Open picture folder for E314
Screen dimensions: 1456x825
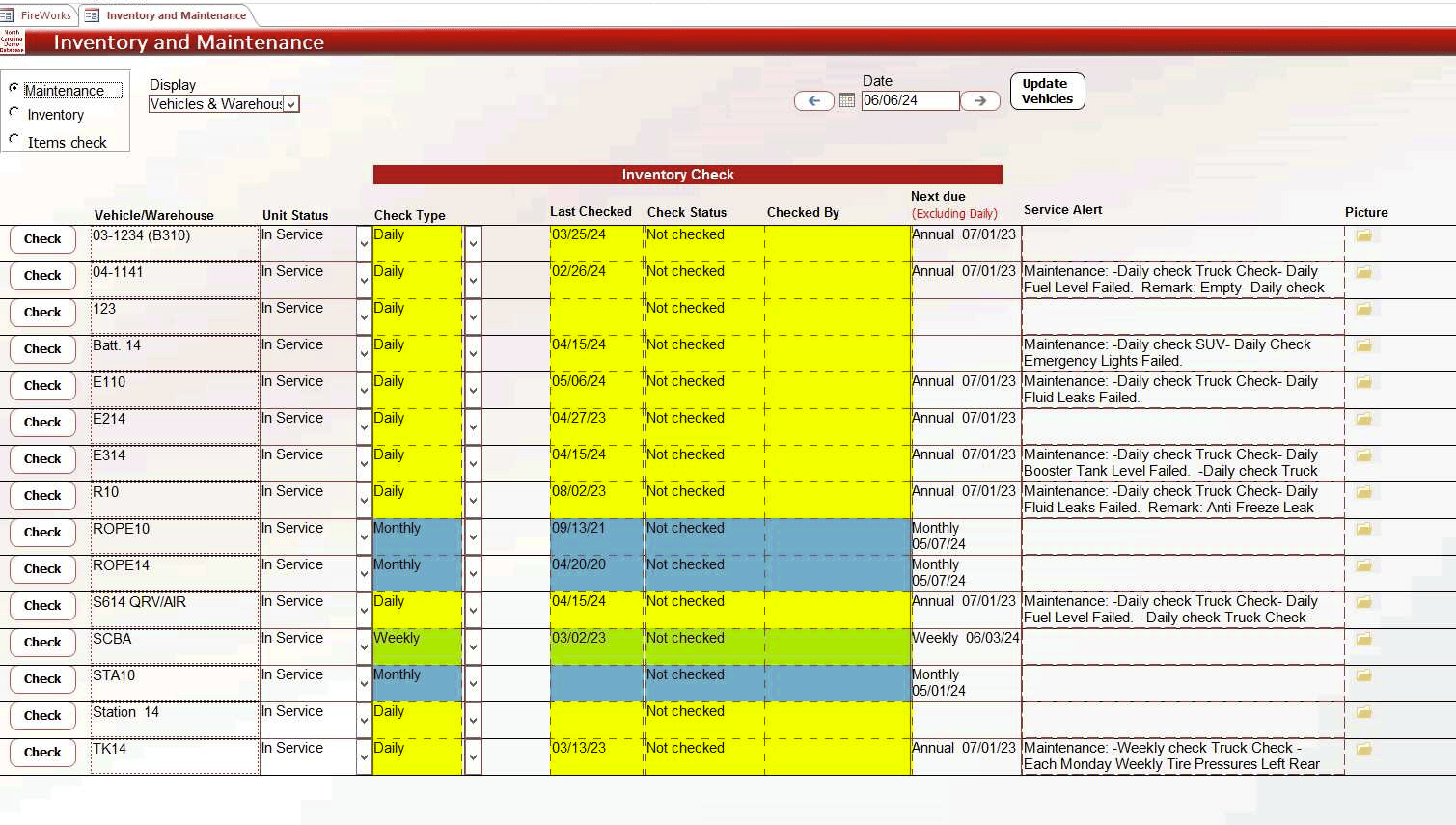point(1363,455)
